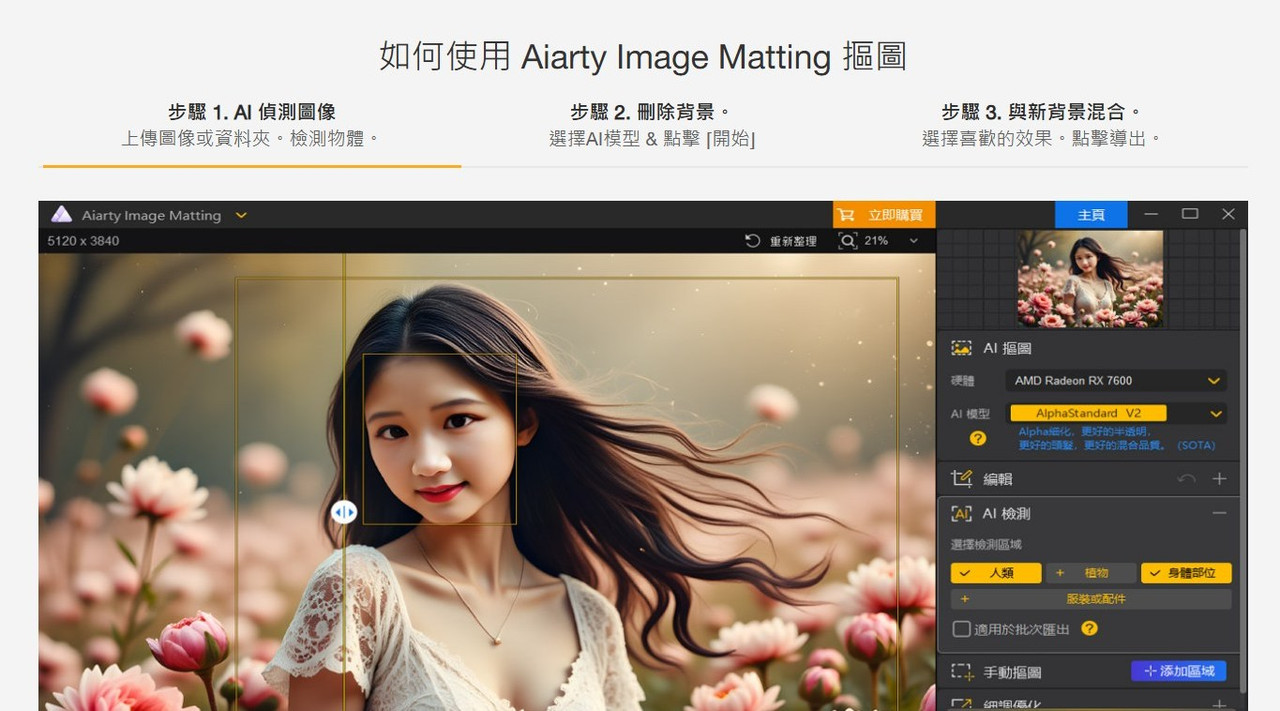The width and height of the screenshot is (1280, 711).
Task: Toggle the 人類 detection region
Action: tap(995, 573)
